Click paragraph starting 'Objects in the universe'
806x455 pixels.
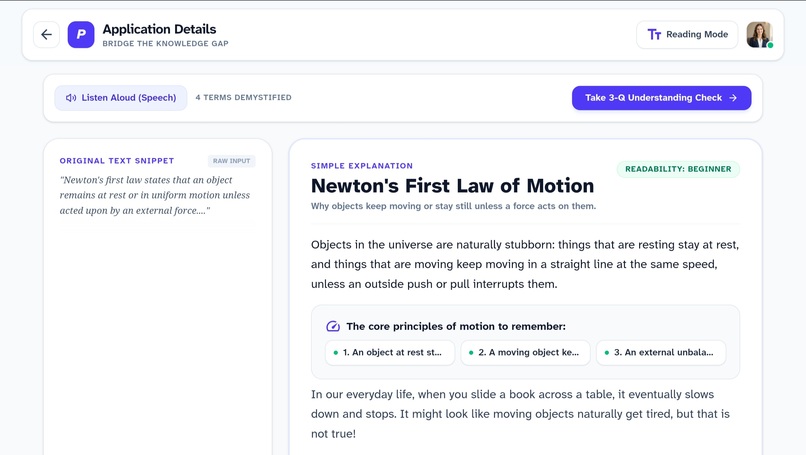coord(525,264)
